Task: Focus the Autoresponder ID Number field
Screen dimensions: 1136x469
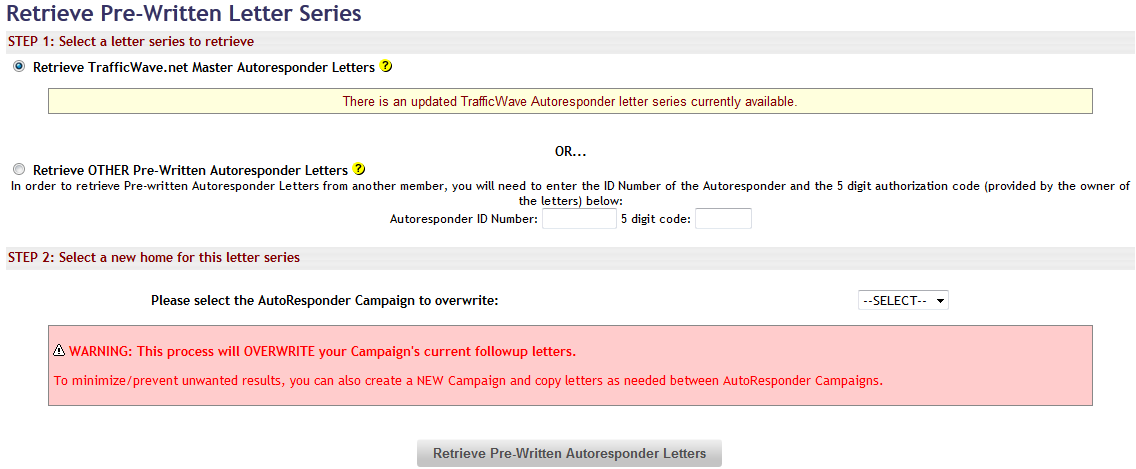Action: tap(579, 218)
